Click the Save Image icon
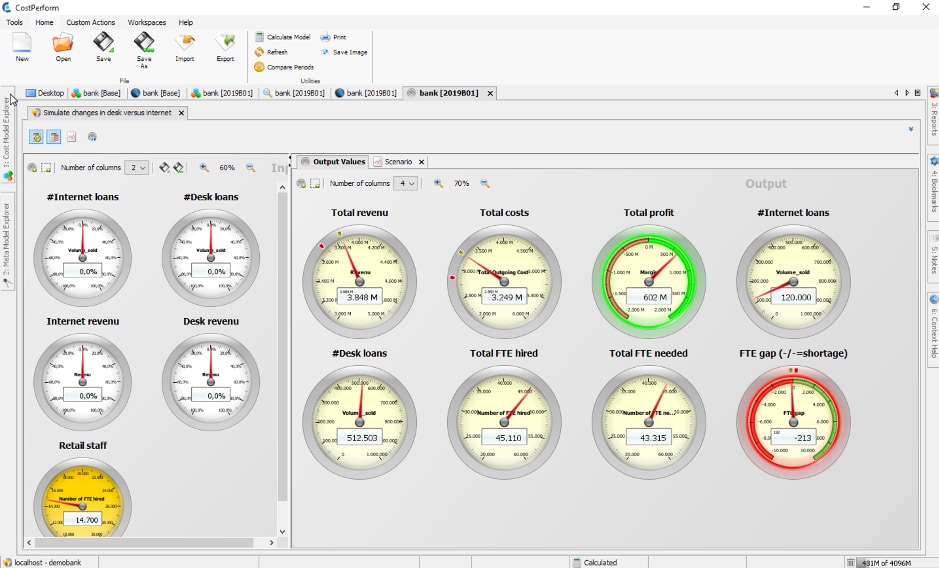The width and height of the screenshot is (939, 568). point(326,52)
